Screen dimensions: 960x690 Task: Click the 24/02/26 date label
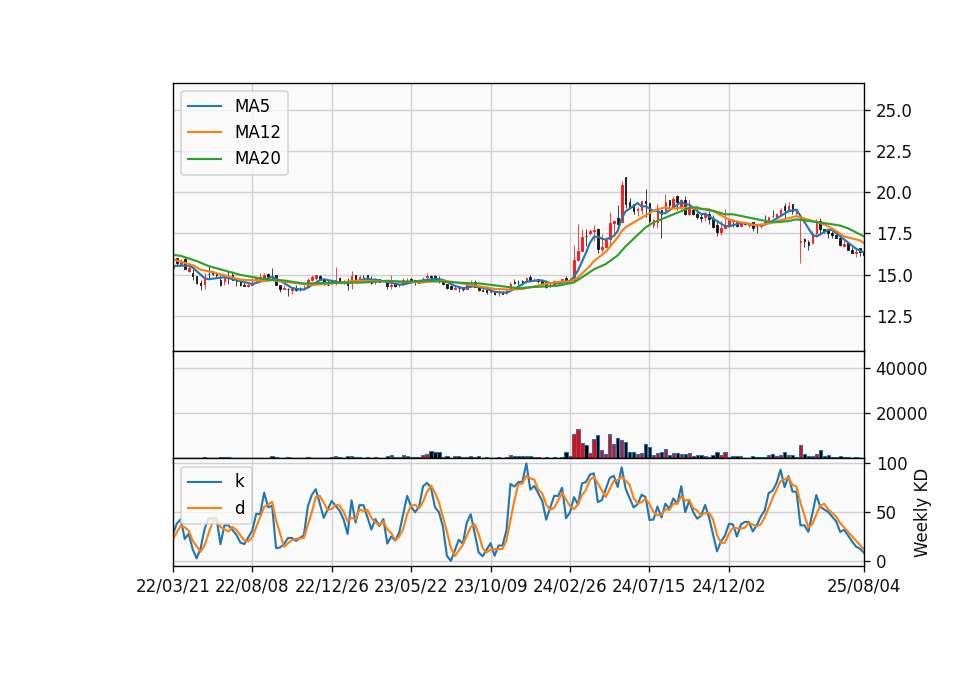tap(570, 587)
